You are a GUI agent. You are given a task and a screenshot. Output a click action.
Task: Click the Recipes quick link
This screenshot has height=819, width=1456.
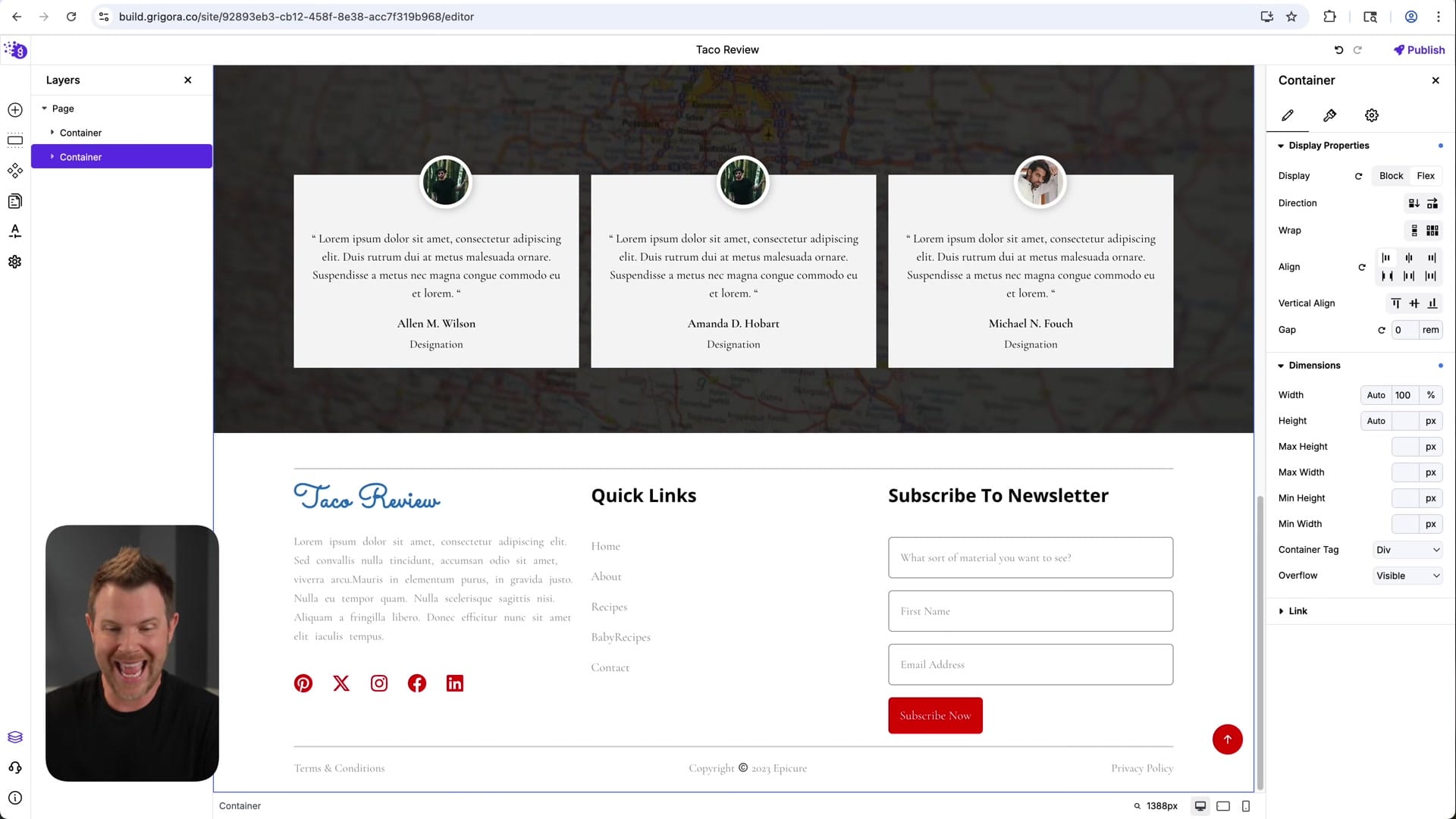pyautogui.click(x=609, y=607)
